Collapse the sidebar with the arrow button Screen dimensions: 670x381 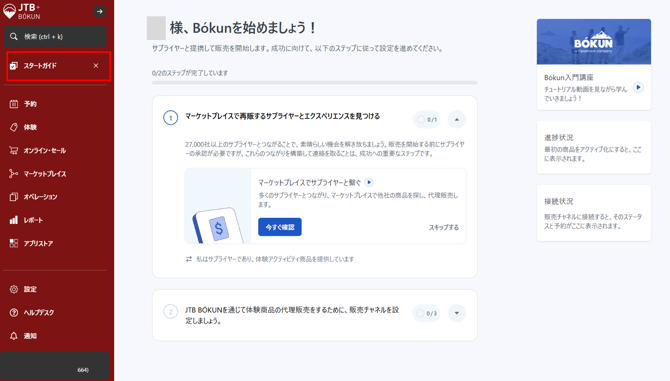pos(100,12)
